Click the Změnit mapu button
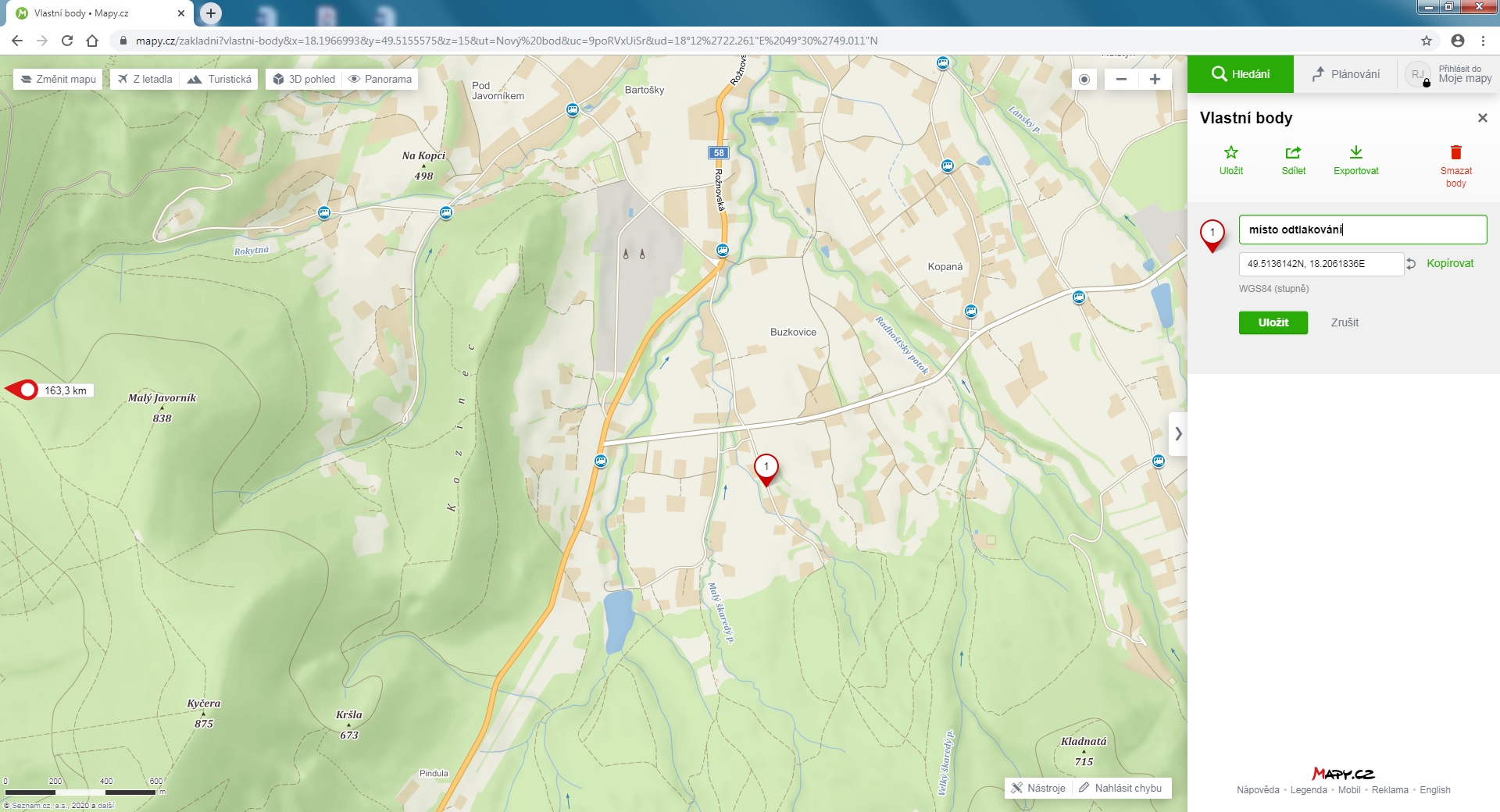1500x812 pixels. point(58,79)
